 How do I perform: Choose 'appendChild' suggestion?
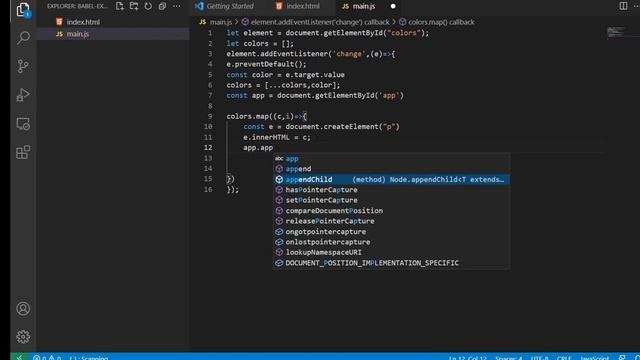(391, 179)
